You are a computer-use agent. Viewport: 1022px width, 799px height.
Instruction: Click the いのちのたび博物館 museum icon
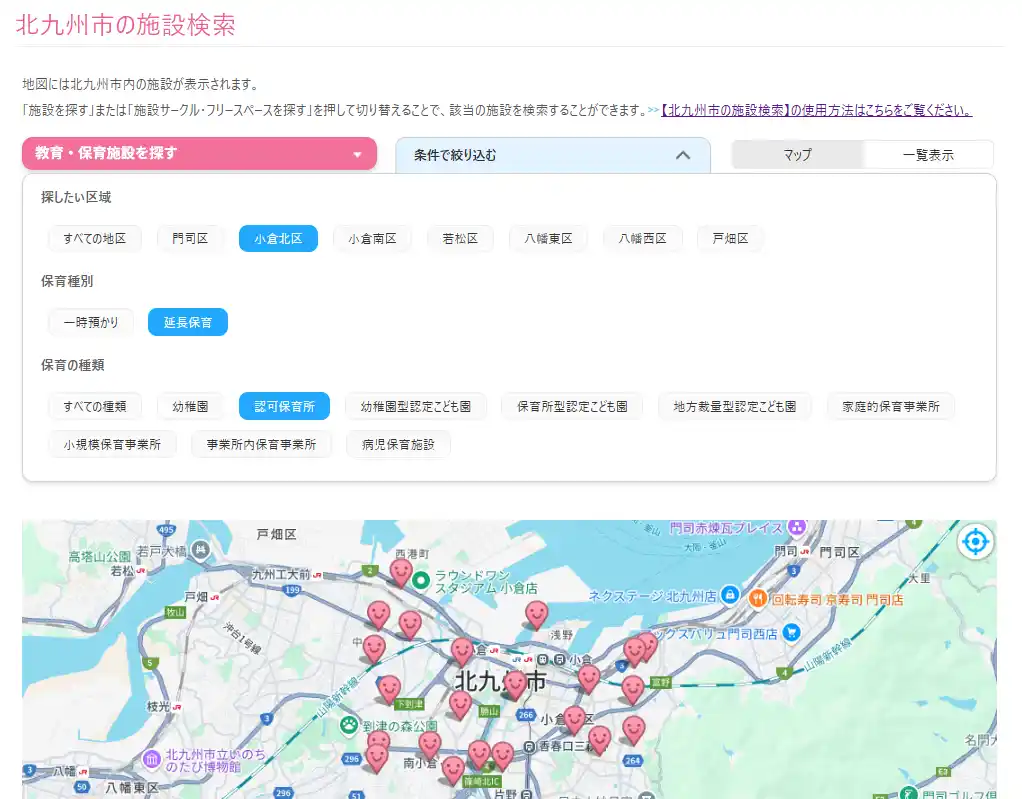[151, 759]
